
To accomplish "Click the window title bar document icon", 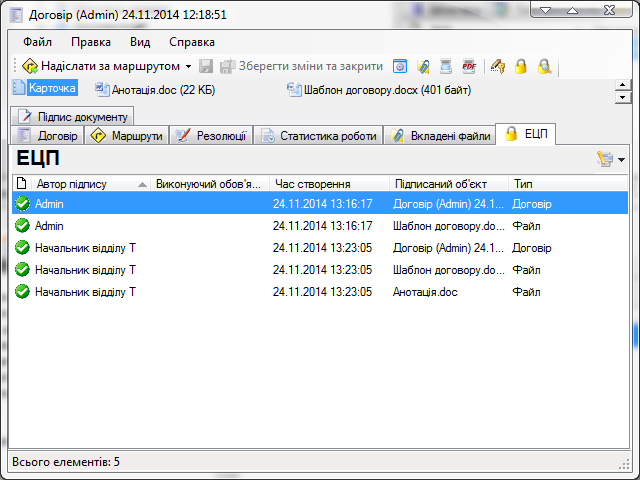I will 16,15.
